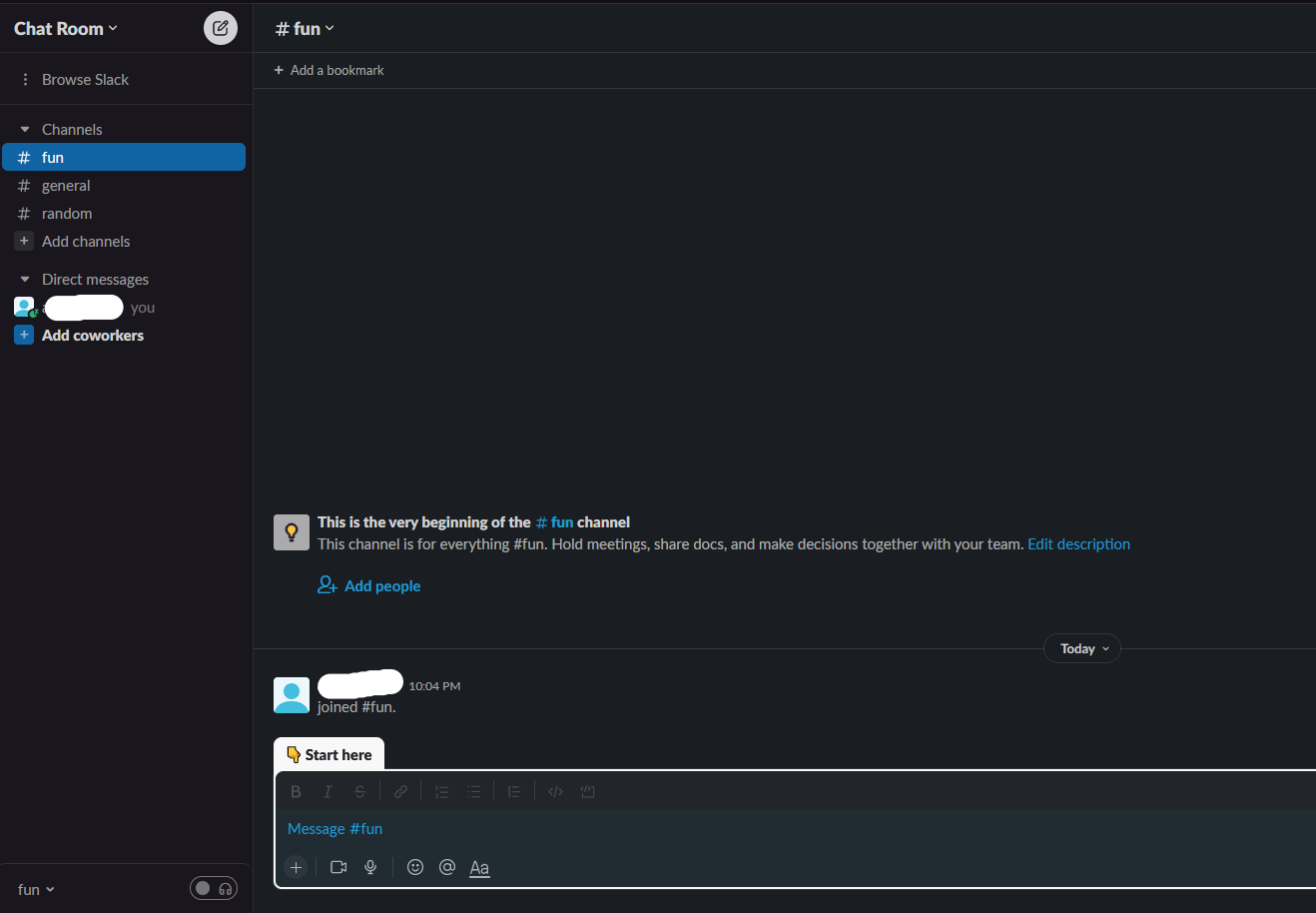Toggle italic formatting
This screenshot has height=913, width=1316.
click(328, 792)
